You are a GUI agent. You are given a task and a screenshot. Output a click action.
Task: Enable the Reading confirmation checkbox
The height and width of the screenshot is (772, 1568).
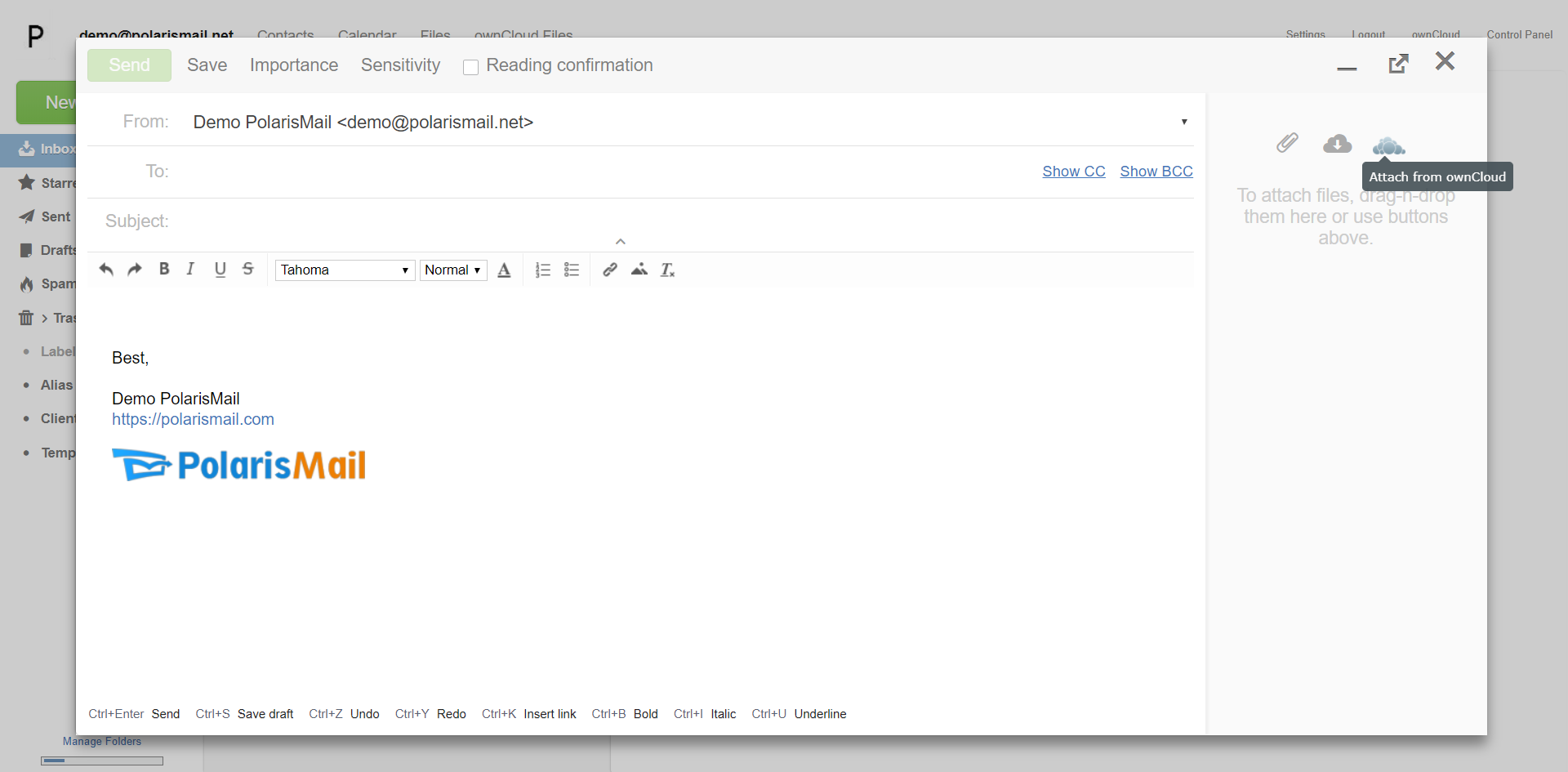(471, 67)
